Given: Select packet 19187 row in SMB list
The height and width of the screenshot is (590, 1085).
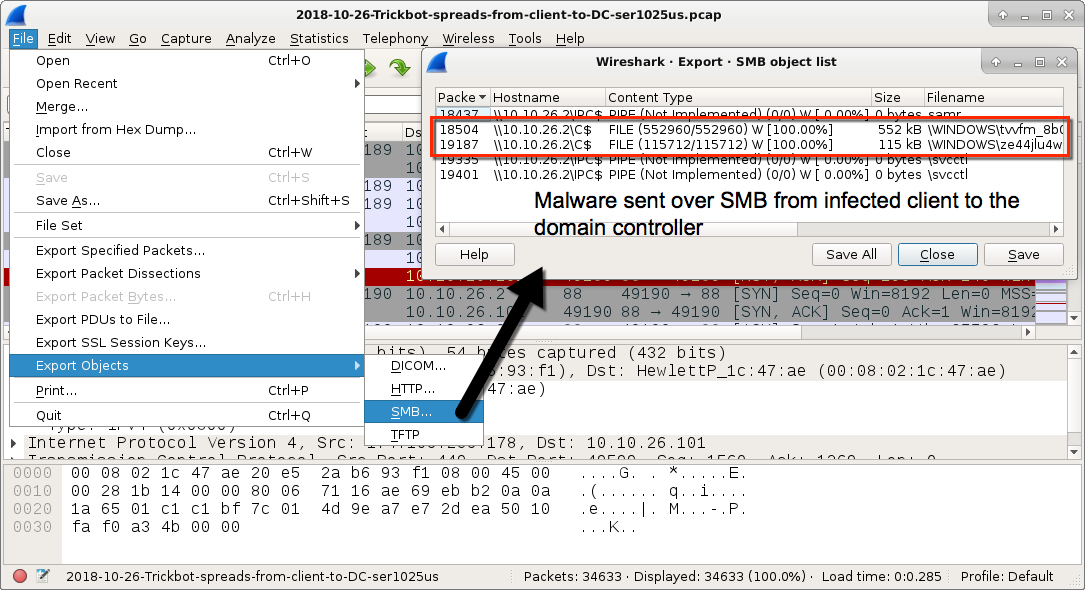Looking at the screenshot, I should 749,145.
